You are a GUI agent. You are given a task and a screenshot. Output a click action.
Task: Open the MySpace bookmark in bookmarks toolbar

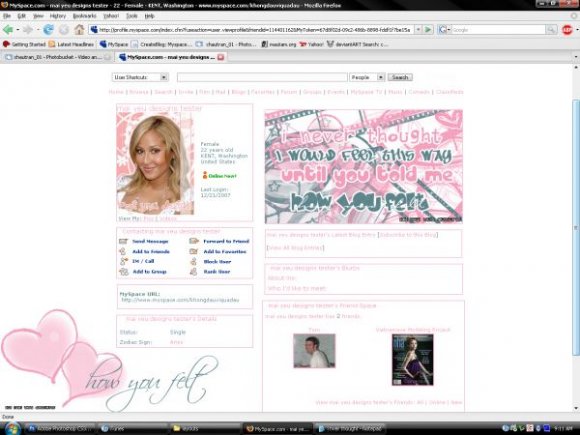point(114,44)
